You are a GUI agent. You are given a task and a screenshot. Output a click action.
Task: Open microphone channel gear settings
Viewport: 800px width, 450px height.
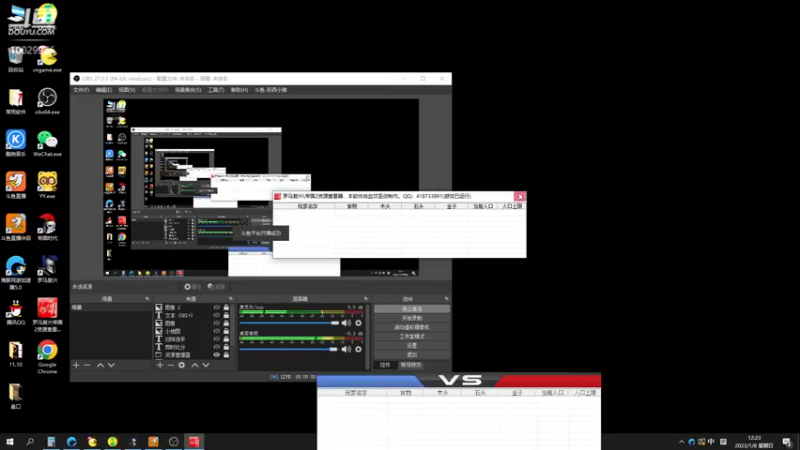point(358,323)
